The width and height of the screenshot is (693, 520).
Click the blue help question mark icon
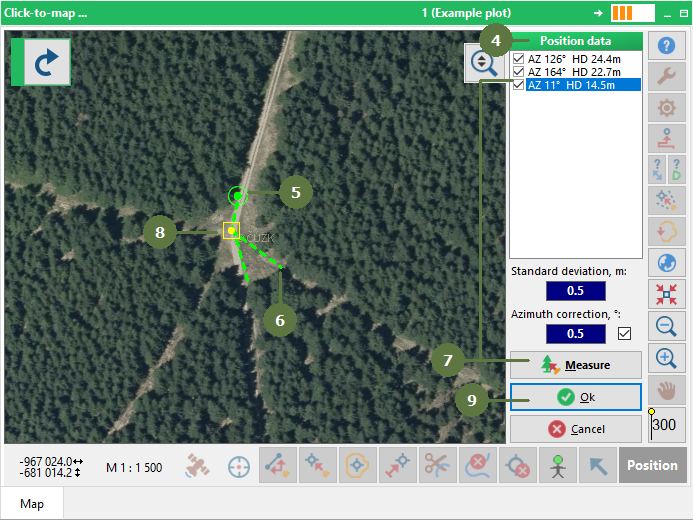[x=666, y=46]
